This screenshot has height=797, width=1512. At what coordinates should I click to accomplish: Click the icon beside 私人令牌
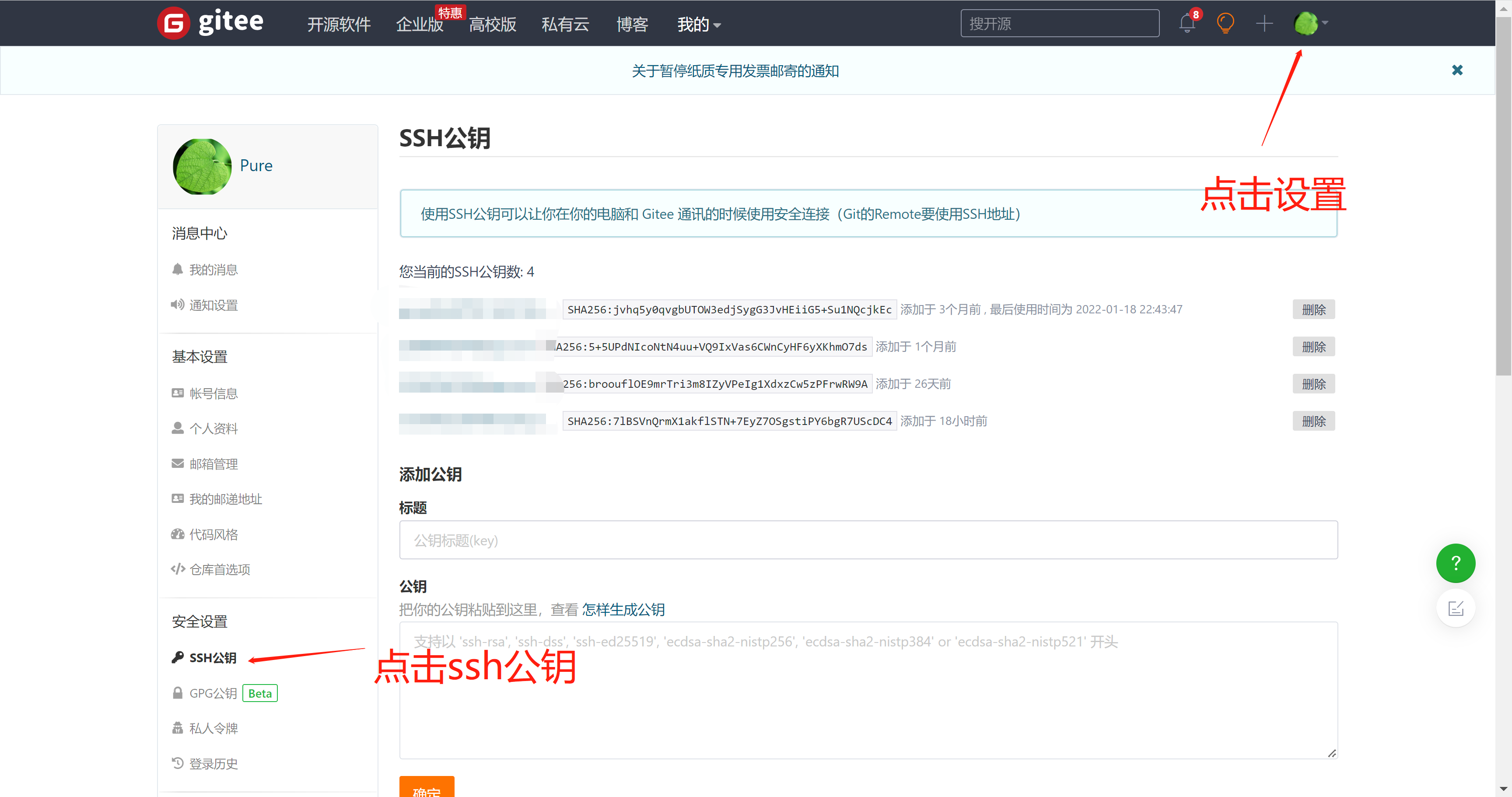pyautogui.click(x=177, y=728)
